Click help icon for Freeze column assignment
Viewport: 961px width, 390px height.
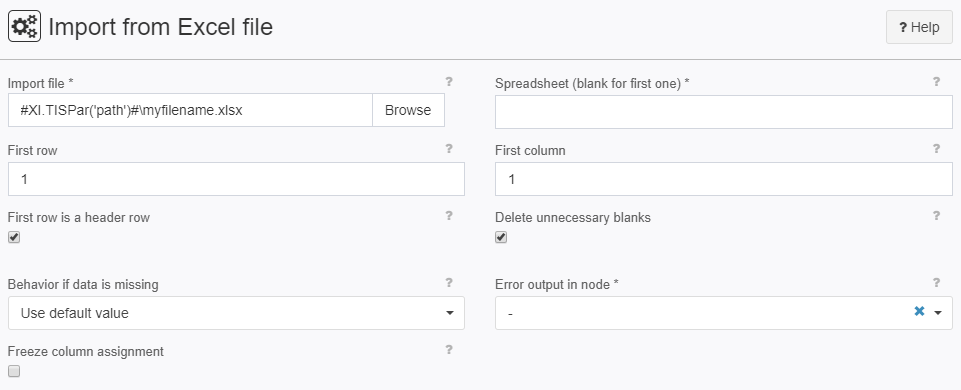tap(449, 350)
